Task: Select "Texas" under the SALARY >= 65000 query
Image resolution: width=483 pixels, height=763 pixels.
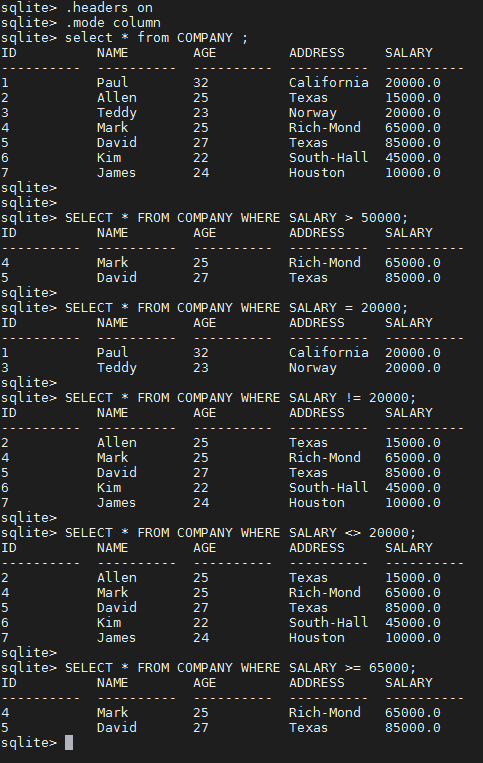Action: 308,728
